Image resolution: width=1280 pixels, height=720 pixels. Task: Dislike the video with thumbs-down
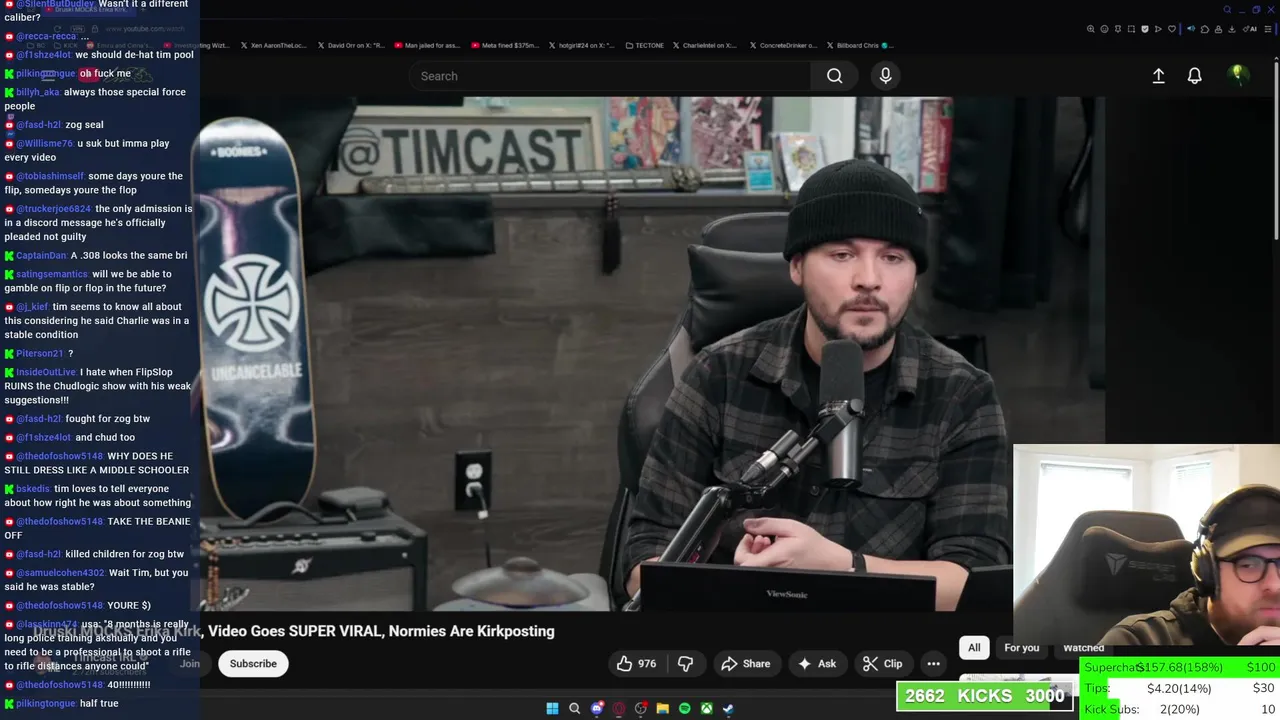click(x=685, y=664)
